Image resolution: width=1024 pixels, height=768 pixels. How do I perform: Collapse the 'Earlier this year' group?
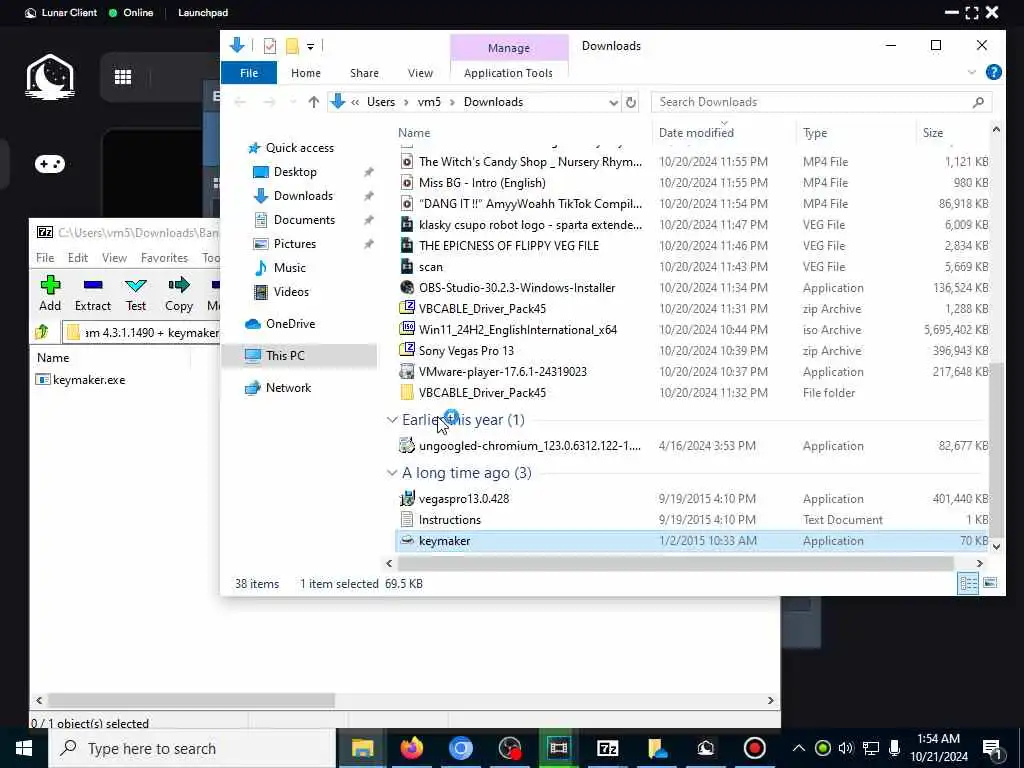pos(392,420)
